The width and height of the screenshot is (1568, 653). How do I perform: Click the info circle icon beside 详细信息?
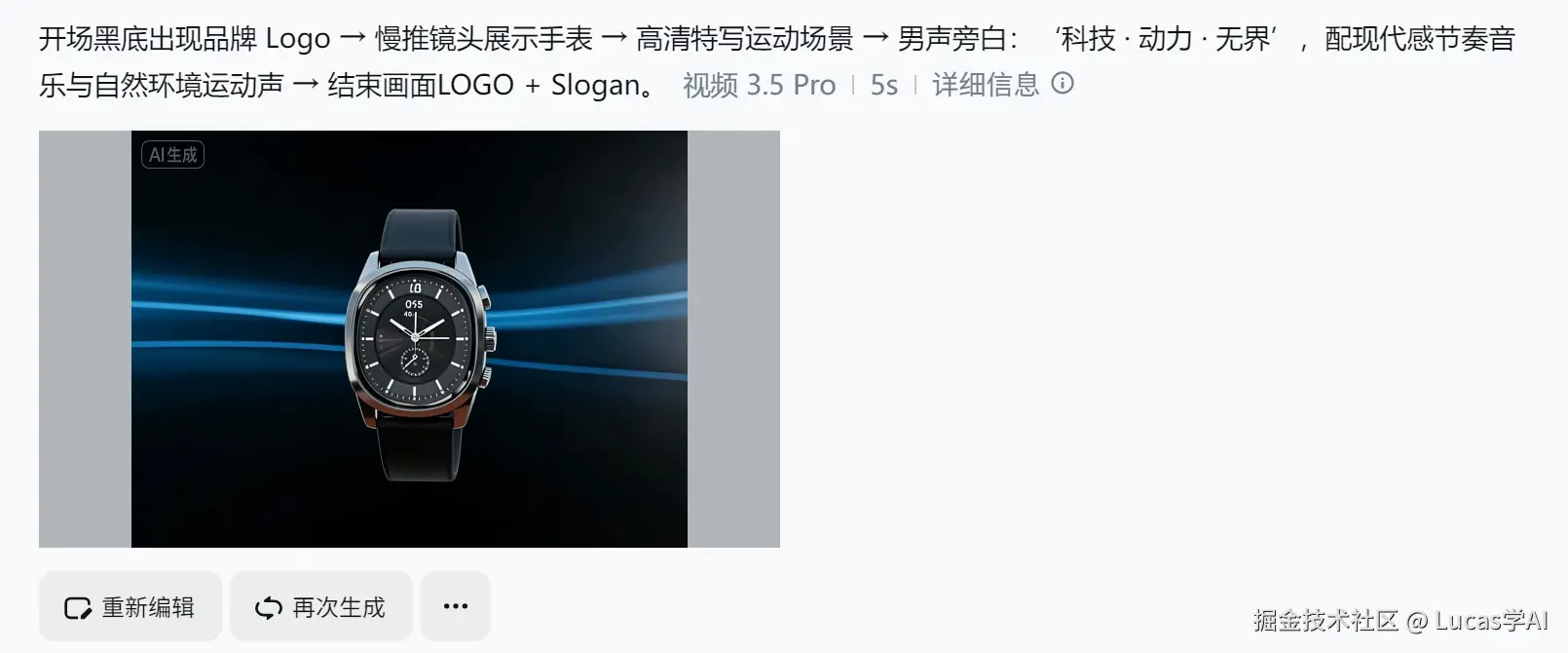pos(1063,84)
